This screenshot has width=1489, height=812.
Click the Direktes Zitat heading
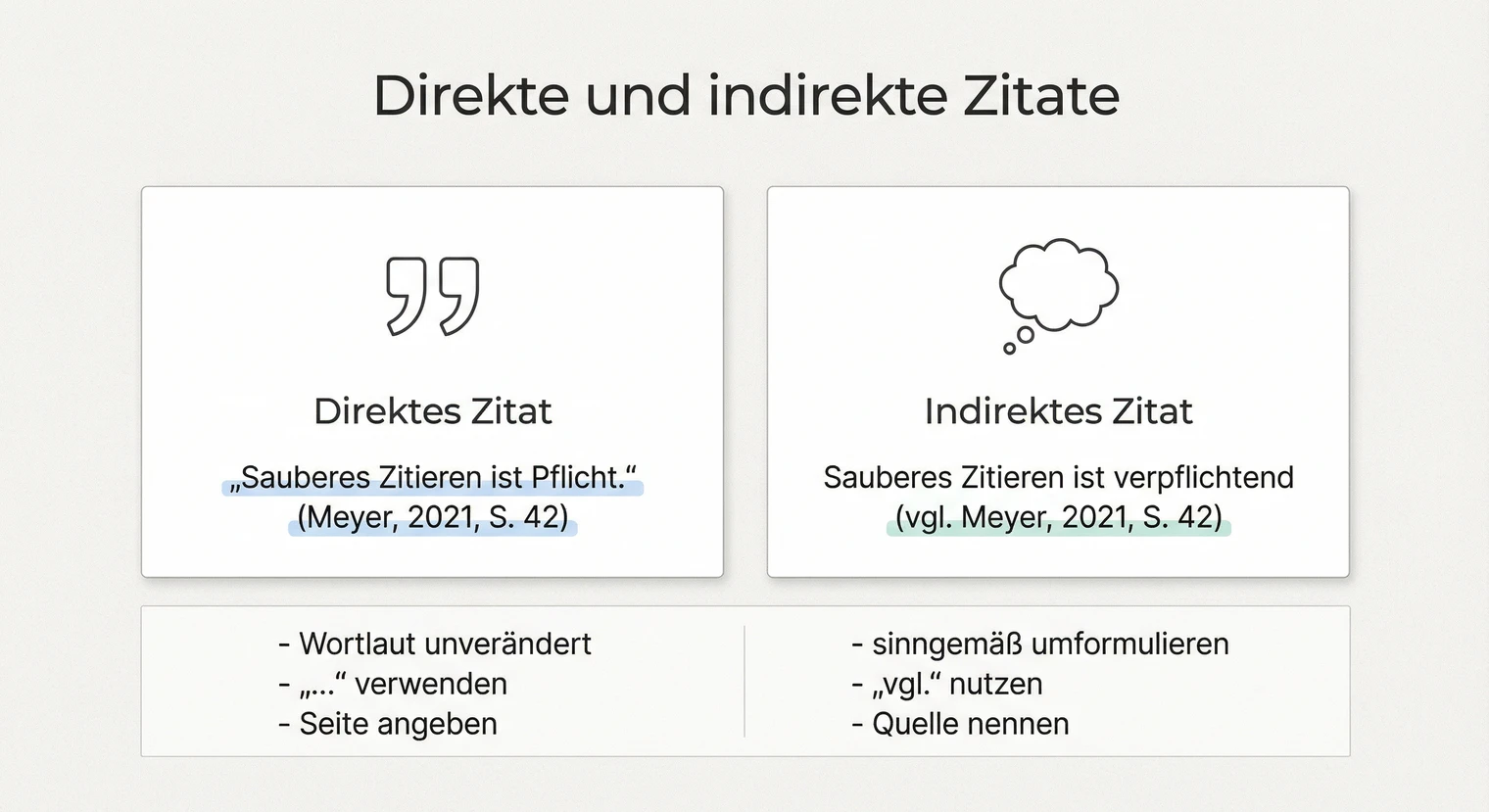point(432,411)
